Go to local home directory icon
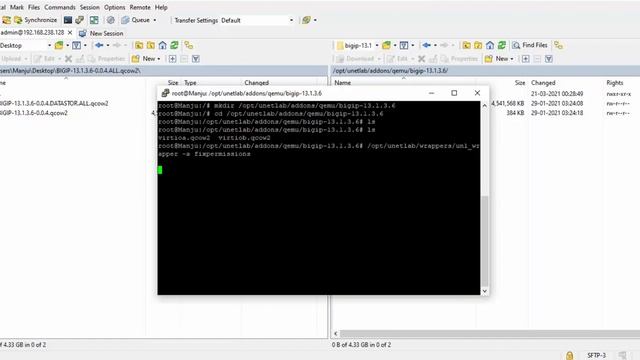This screenshot has width=640, height=360. point(162,45)
